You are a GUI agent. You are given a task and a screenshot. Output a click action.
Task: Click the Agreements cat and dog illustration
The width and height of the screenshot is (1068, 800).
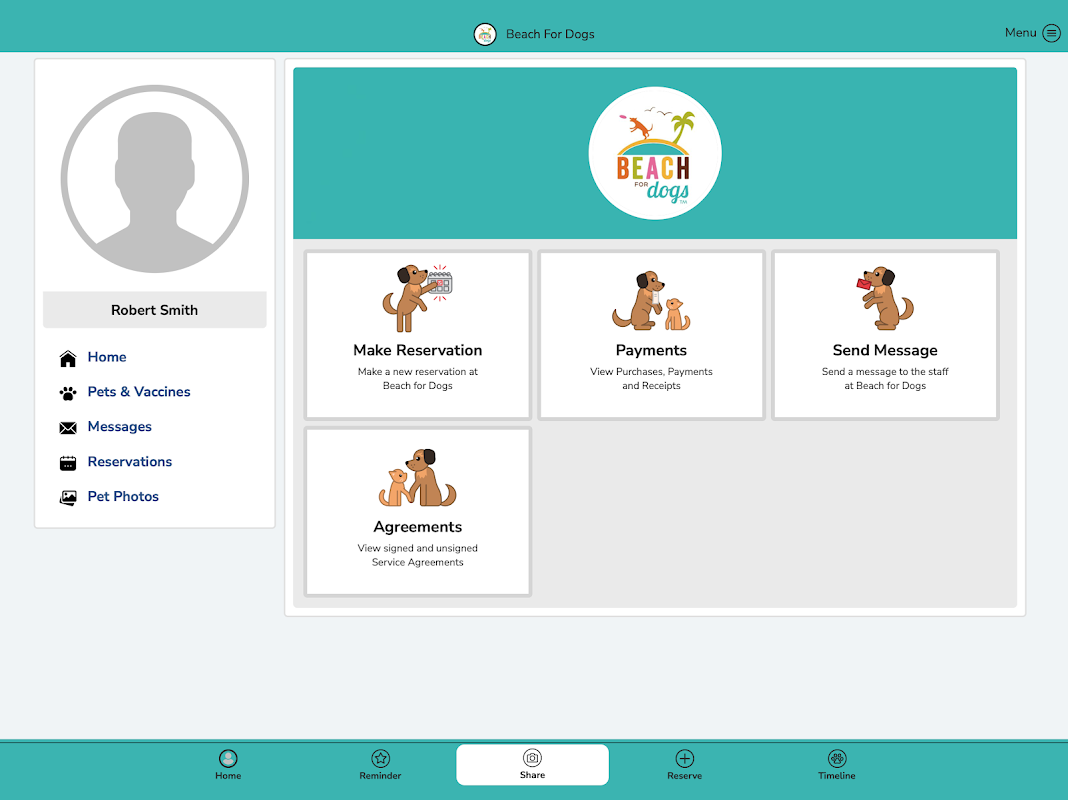click(418, 477)
